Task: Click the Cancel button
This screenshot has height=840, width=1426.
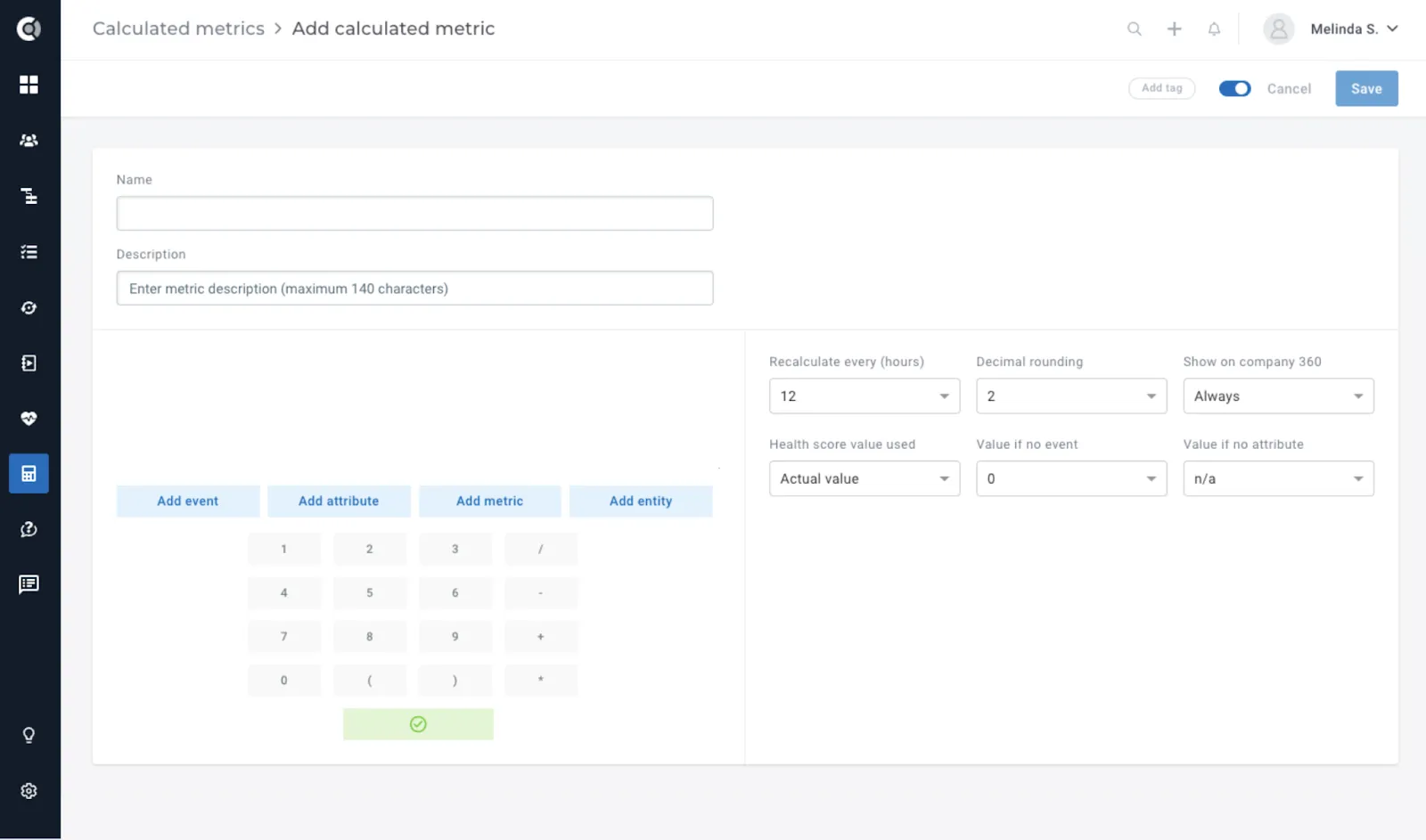Action: point(1289,88)
